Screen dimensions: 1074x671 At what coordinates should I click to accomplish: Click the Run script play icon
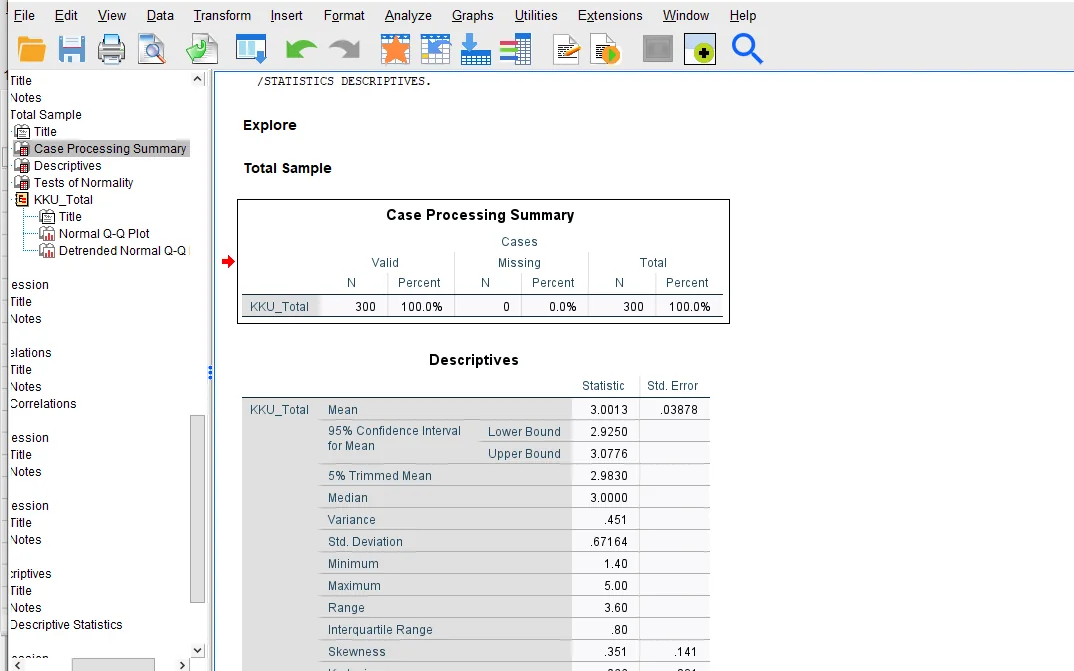(x=607, y=50)
